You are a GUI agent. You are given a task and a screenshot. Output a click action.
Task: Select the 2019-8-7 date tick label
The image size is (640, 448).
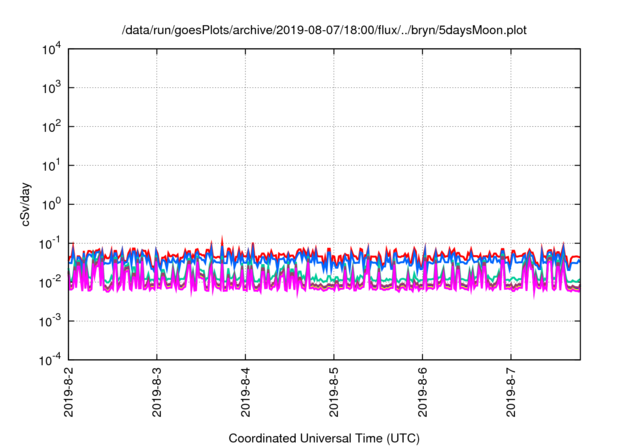511,393
